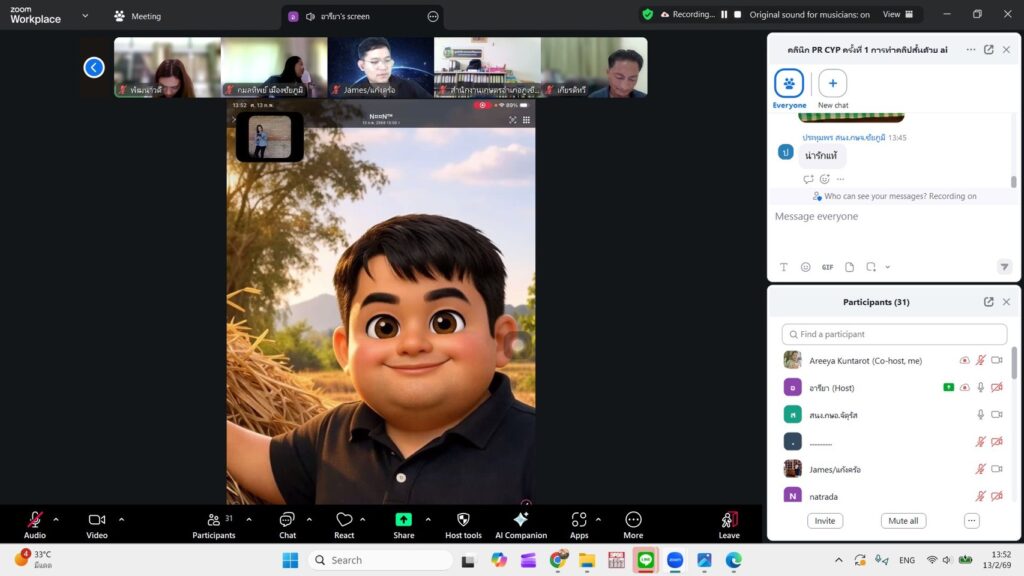This screenshot has height=576, width=1024.
Task: Pause the recording in top bar
Action: [x=724, y=15]
